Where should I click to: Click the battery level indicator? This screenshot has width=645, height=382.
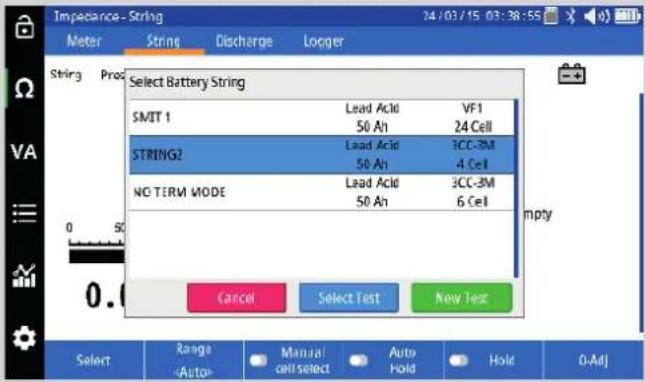click(x=627, y=16)
